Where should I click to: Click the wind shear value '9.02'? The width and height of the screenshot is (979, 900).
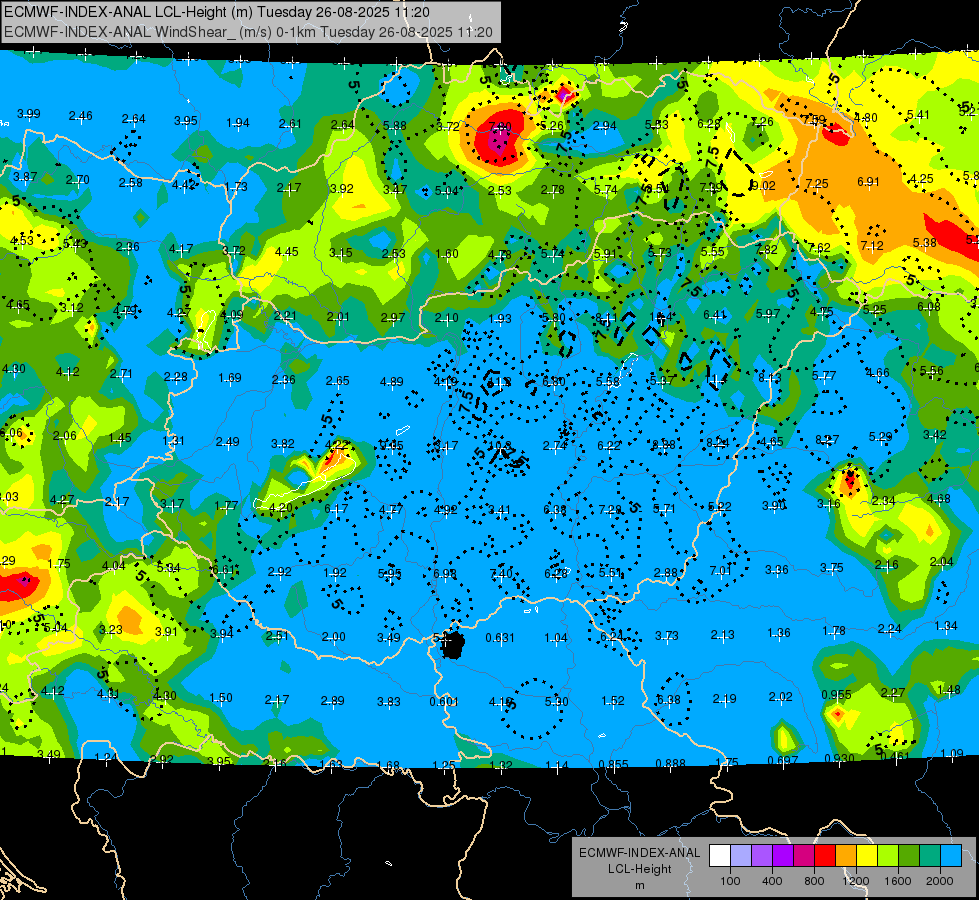click(763, 185)
